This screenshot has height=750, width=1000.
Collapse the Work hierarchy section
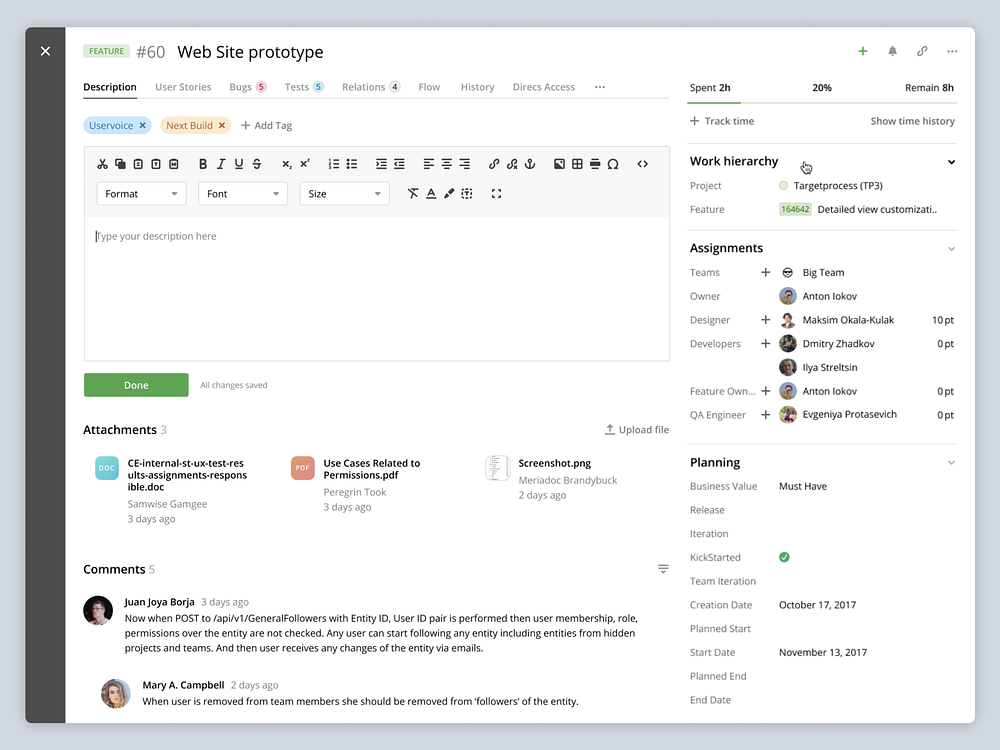click(951, 161)
